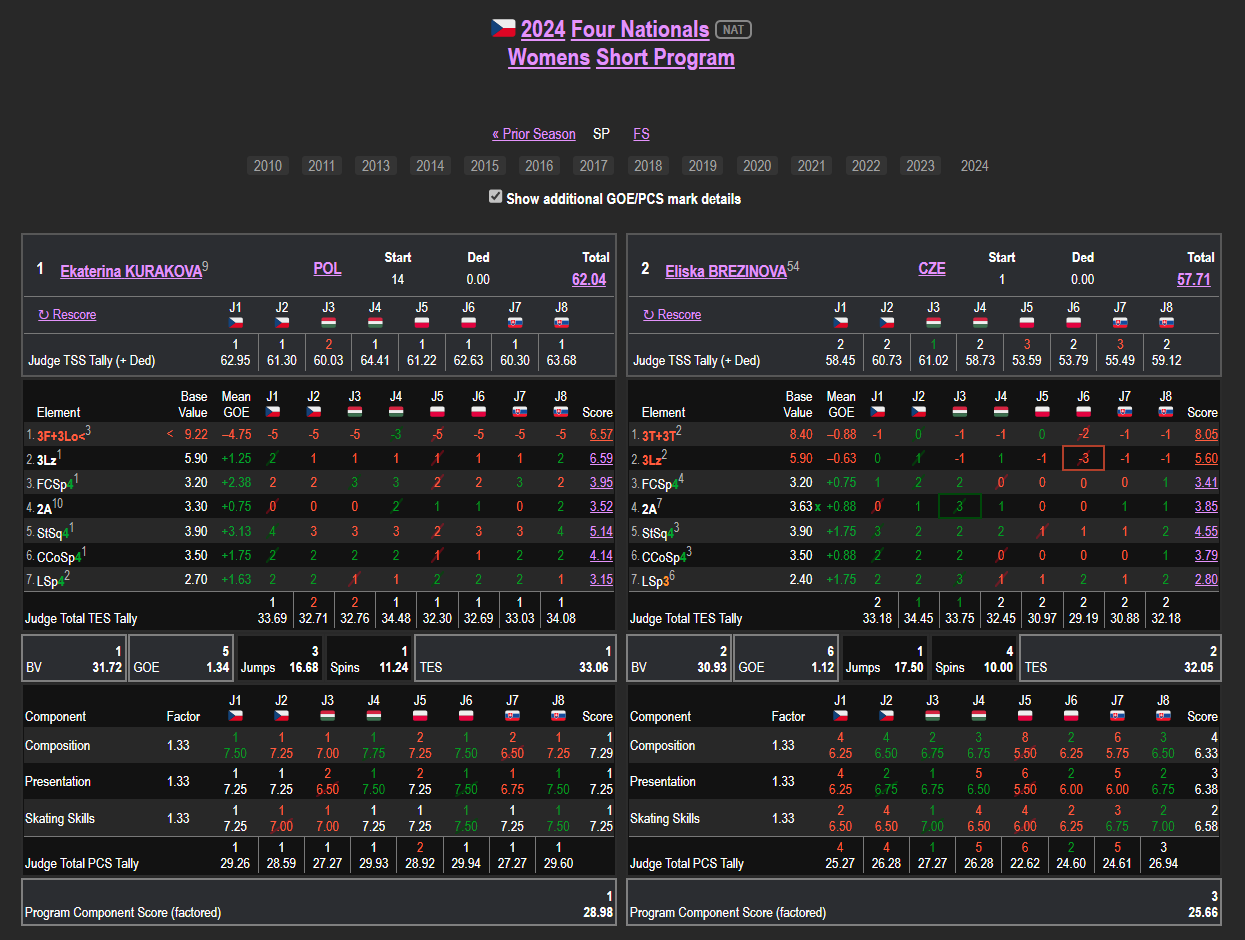
Task: Click J2 Czech flag in Brezinova's judge header
Action: pos(887,322)
